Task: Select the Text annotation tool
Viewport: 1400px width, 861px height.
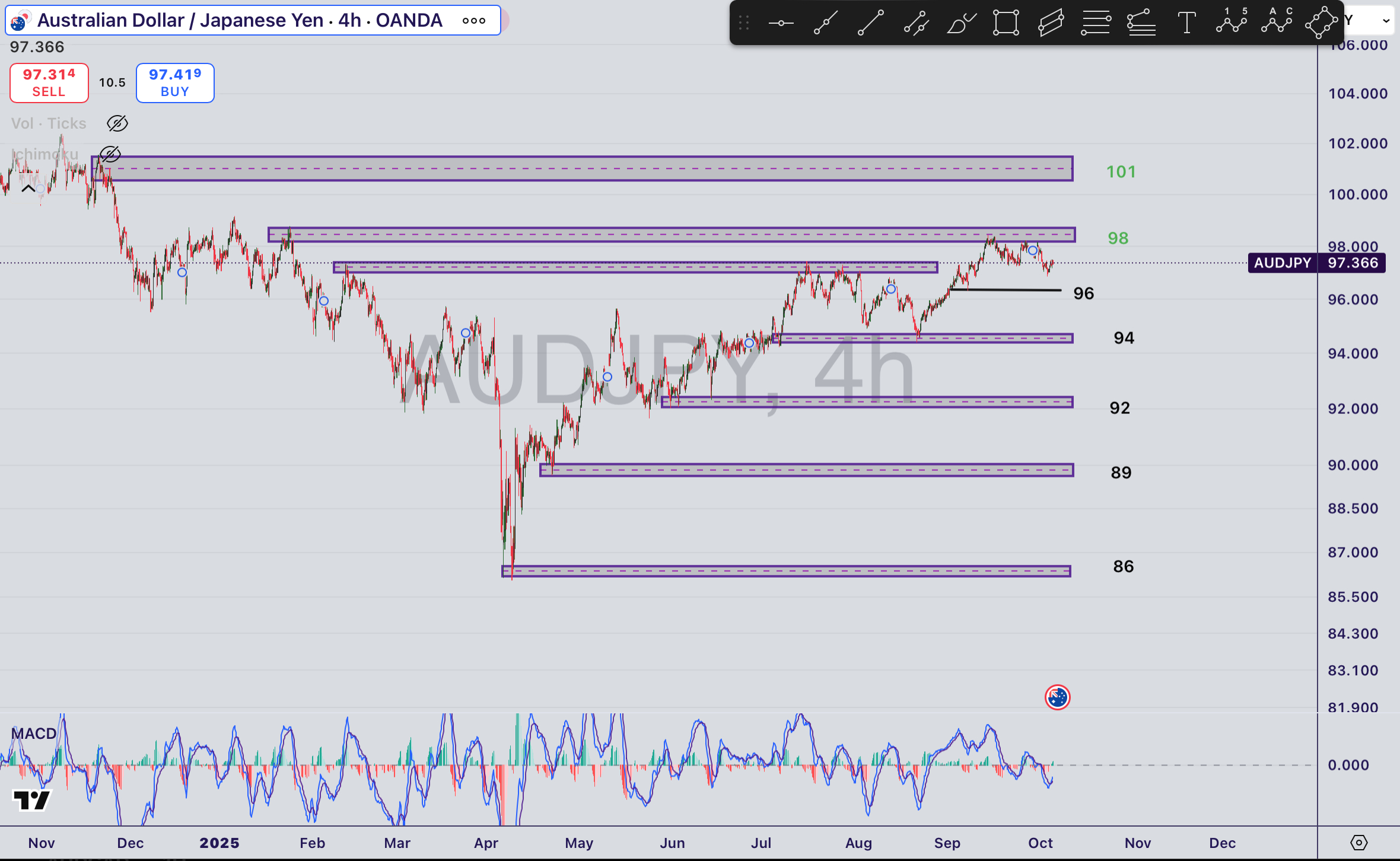Action: (x=1186, y=21)
